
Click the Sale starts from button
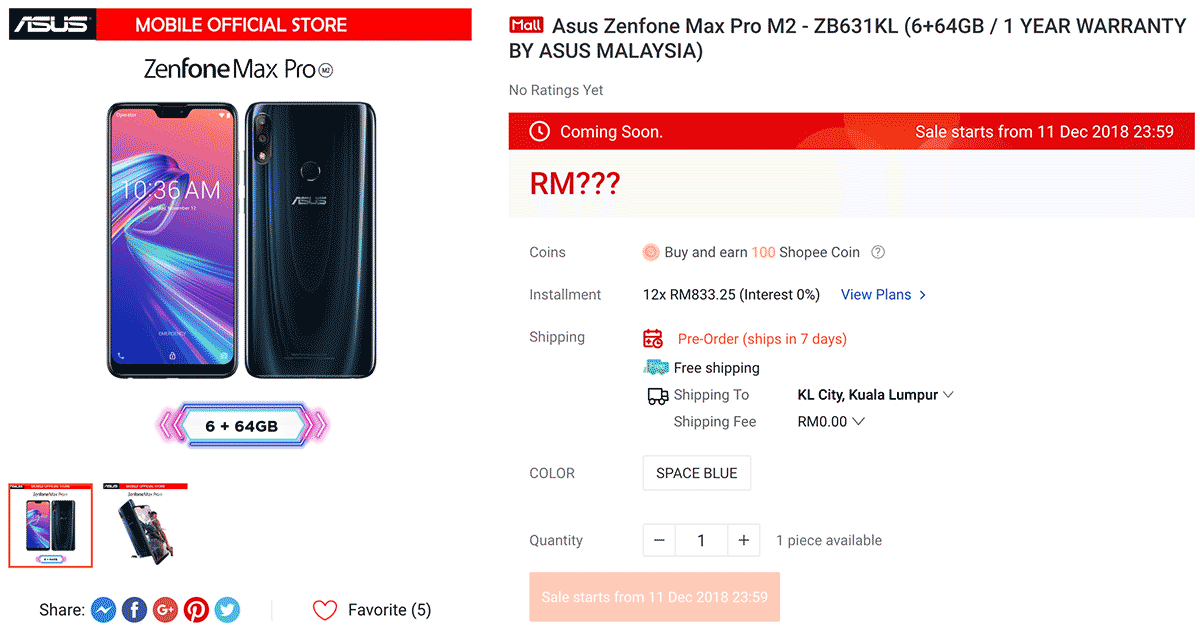[x=654, y=597]
